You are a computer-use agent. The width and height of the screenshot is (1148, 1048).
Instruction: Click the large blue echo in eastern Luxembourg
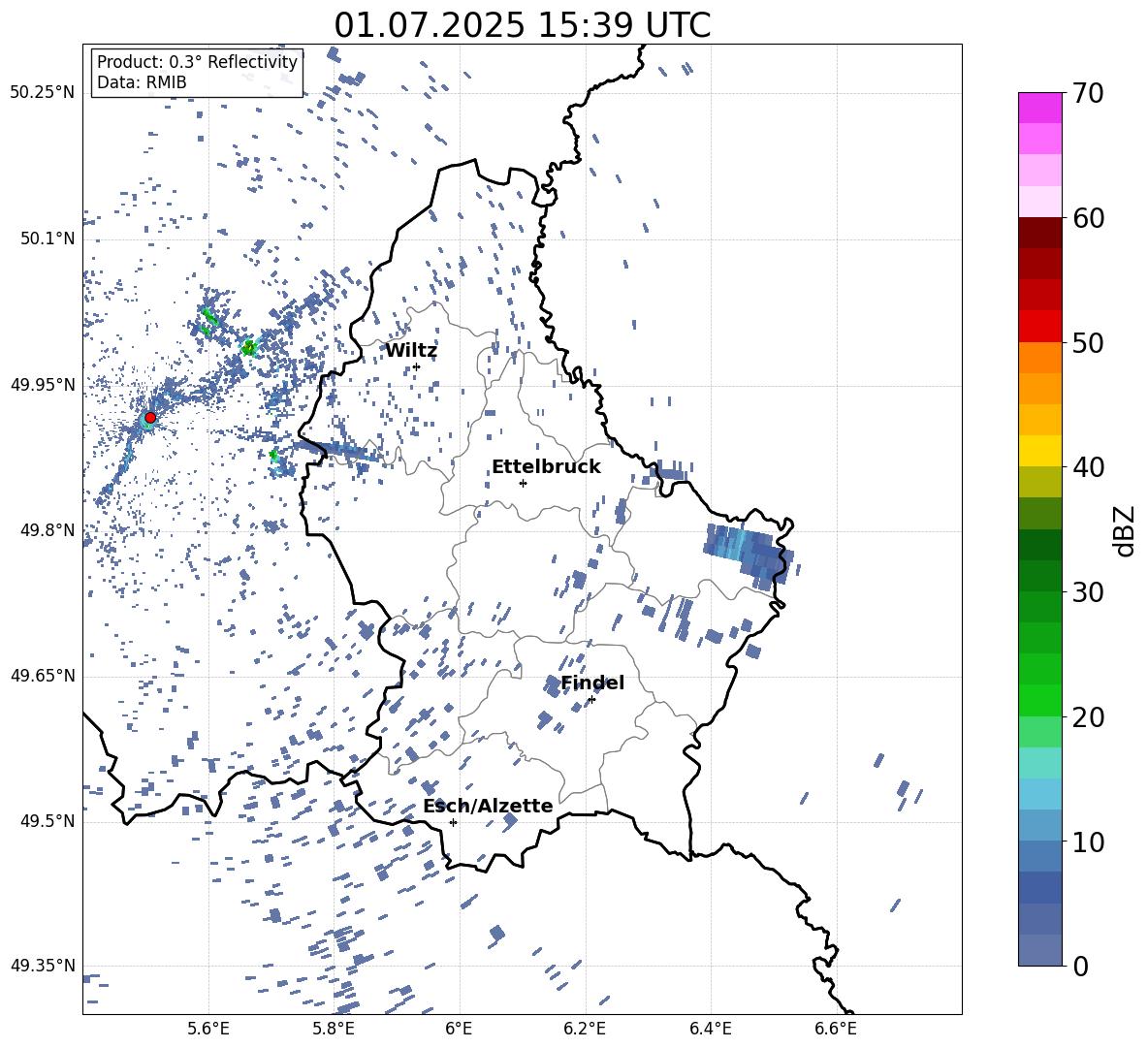pyautogui.click(x=749, y=555)
